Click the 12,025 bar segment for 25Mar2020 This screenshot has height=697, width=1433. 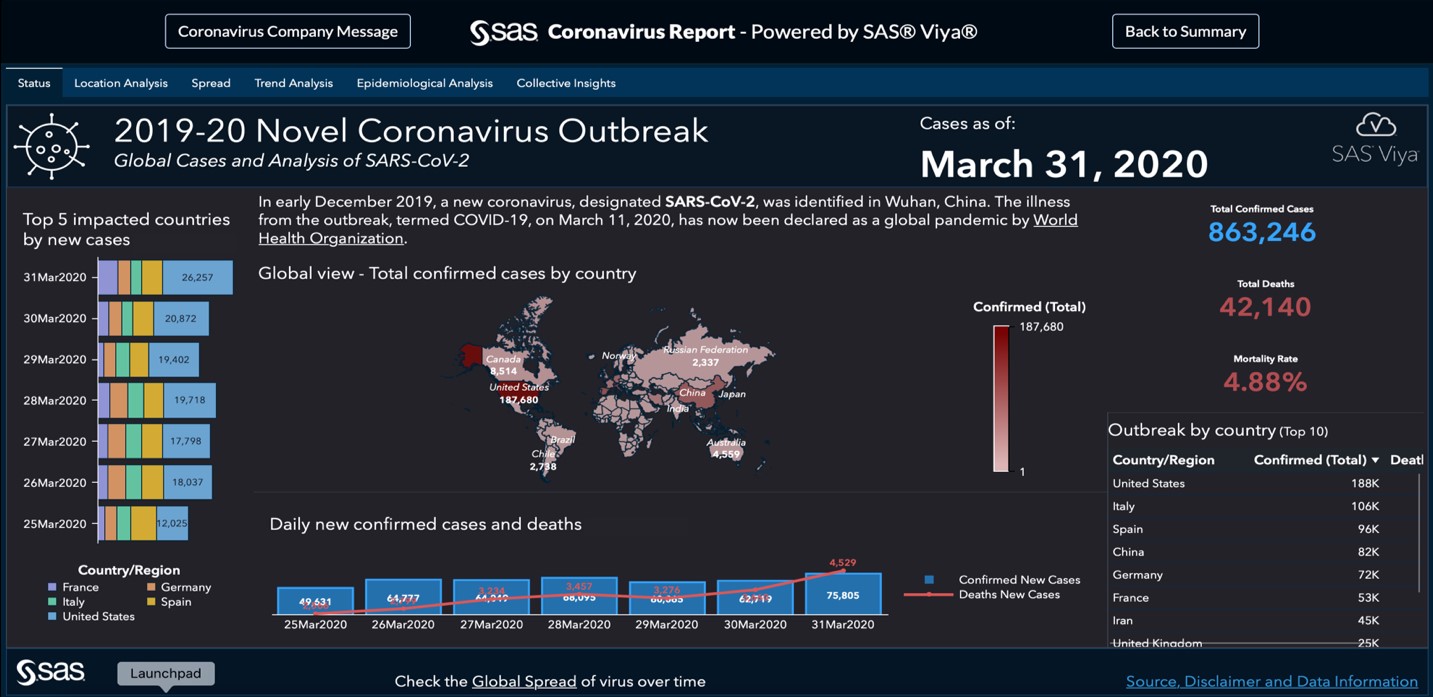pos(172,523)
